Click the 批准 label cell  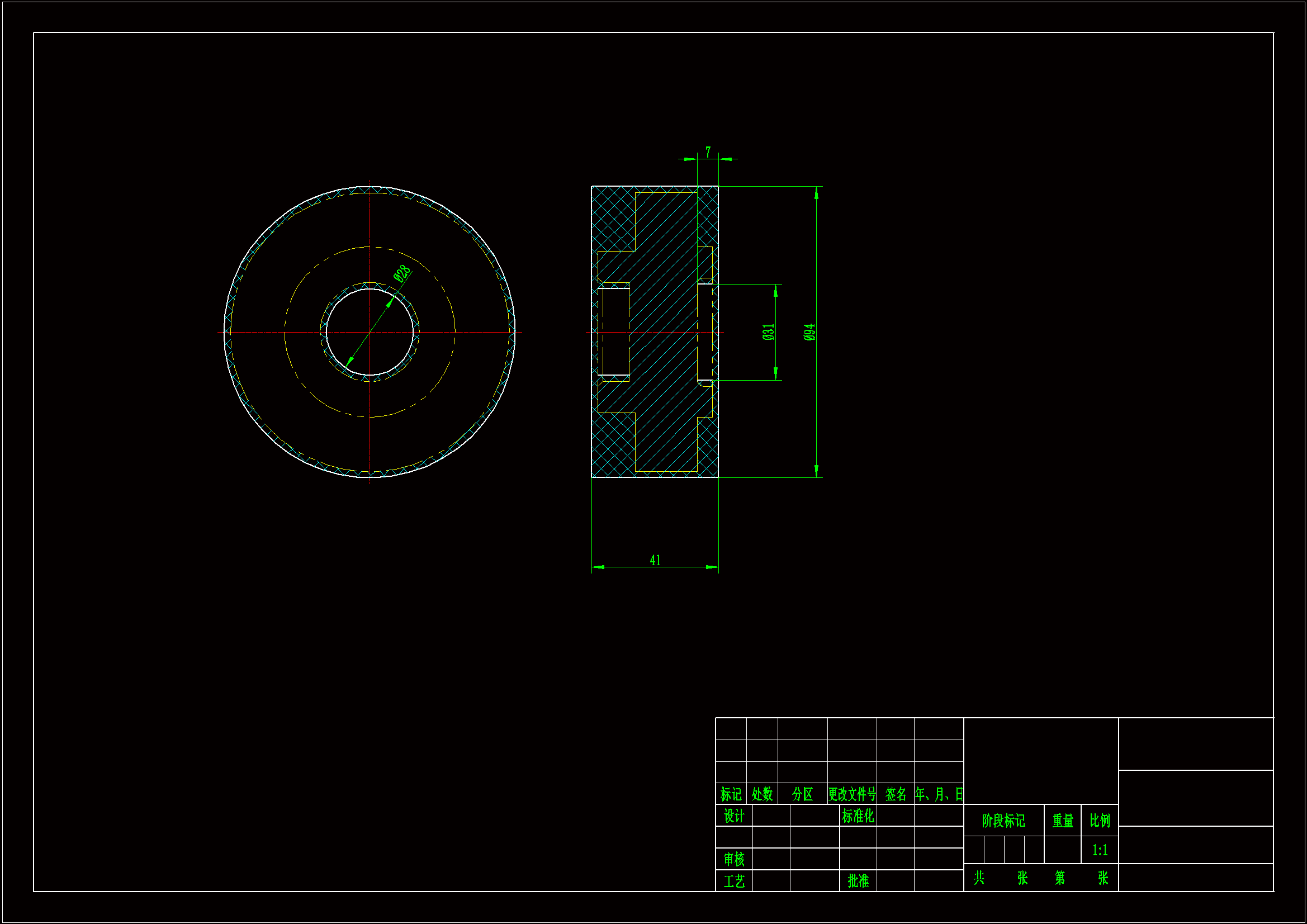click(x=858, y=881)
